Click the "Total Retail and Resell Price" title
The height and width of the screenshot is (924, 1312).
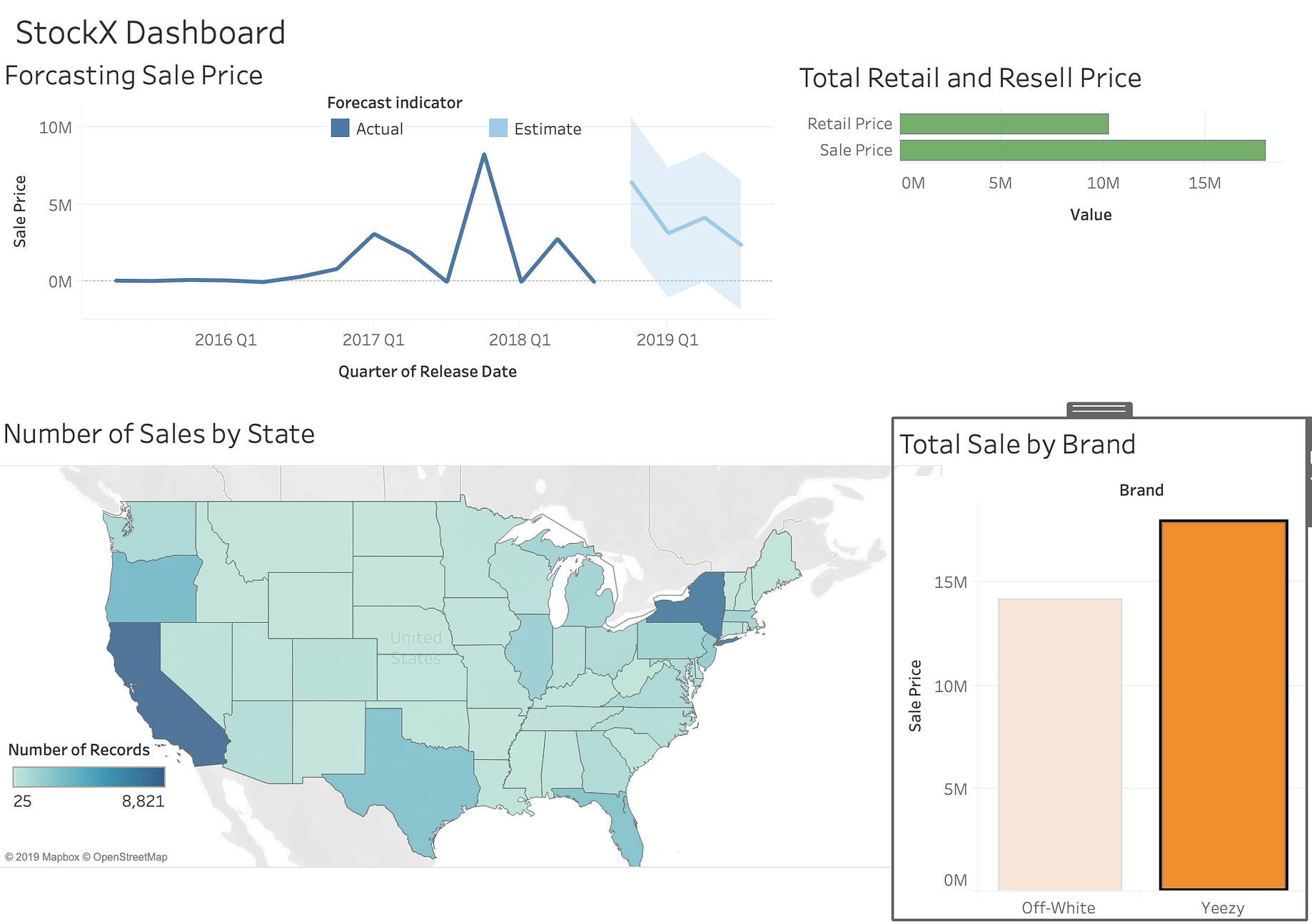[970, 78]
